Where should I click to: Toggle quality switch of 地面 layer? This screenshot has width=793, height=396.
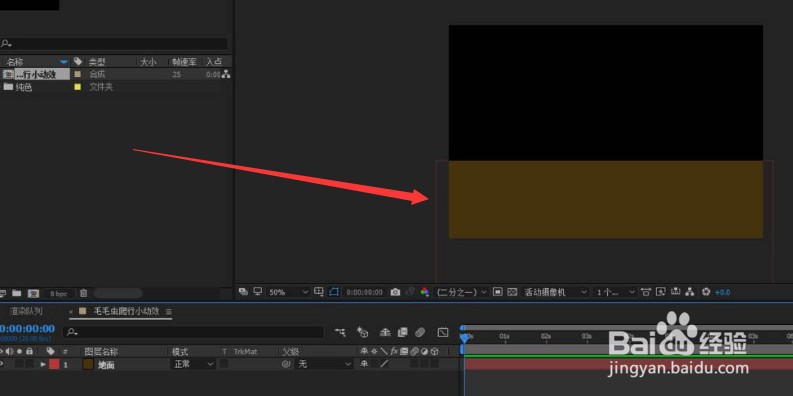(385, 364)
